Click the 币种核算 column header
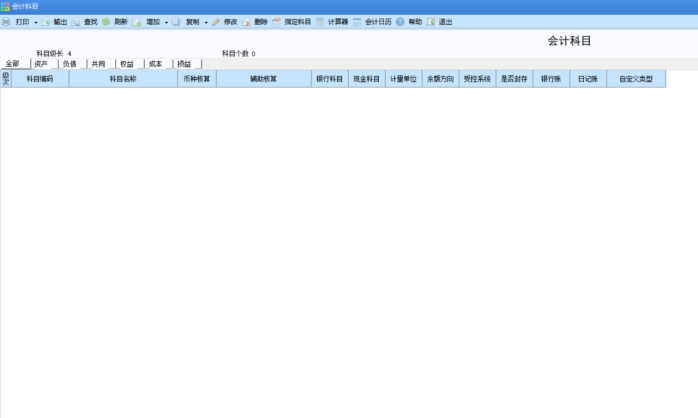 click(x=197, y=79)
